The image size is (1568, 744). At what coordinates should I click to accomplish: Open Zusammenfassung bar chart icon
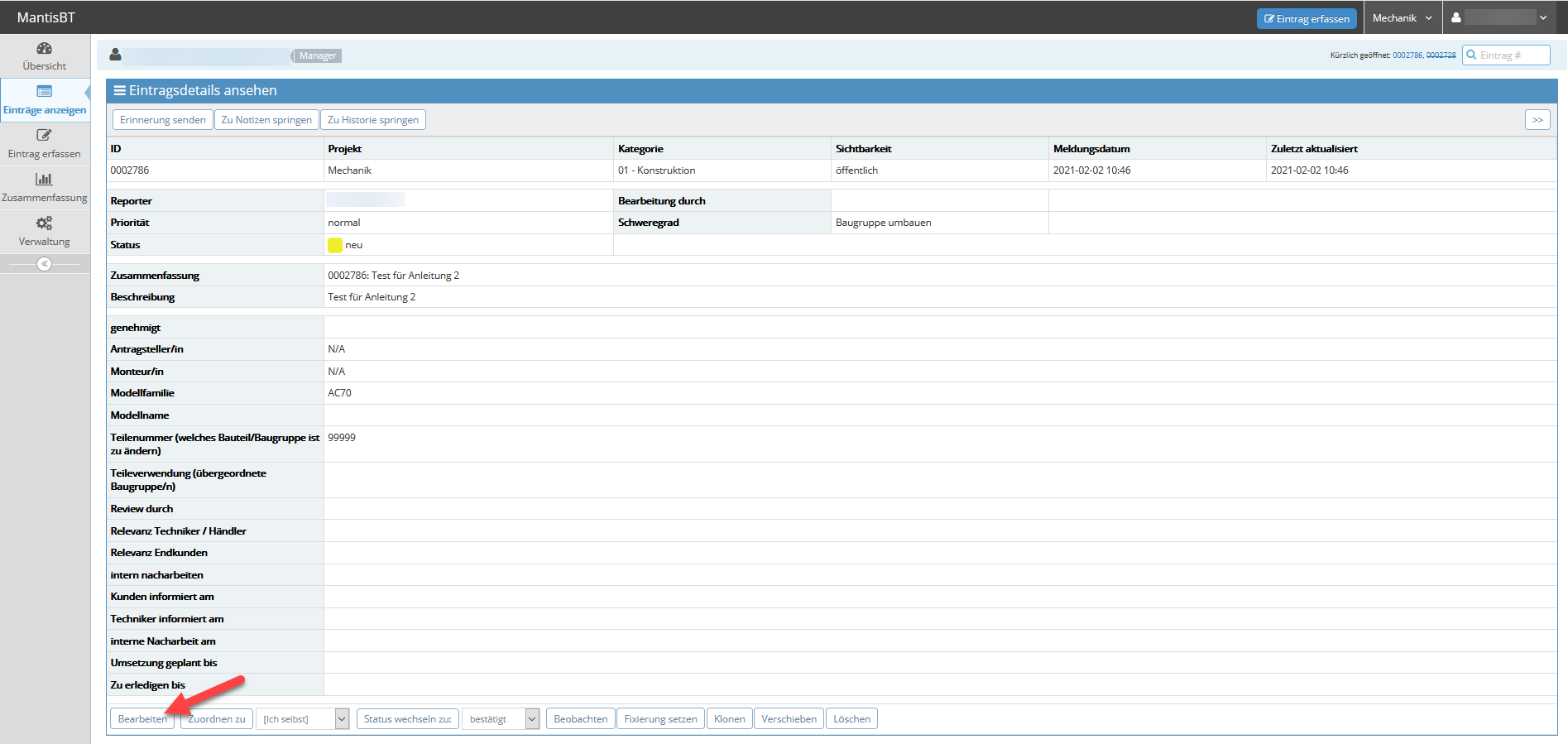pyautogui.click(x=45, y=180)
